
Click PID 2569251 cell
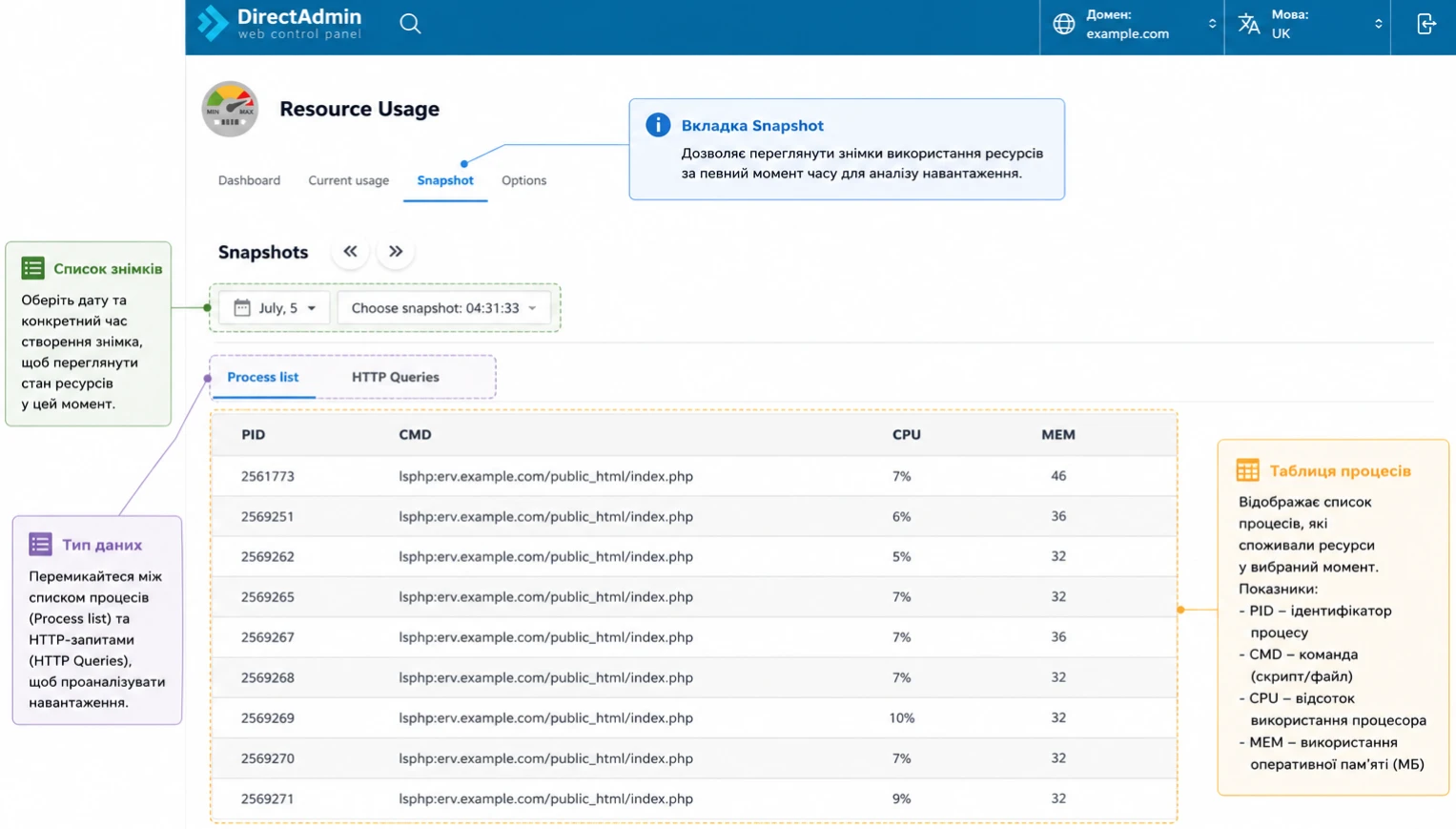pos(268,516)
